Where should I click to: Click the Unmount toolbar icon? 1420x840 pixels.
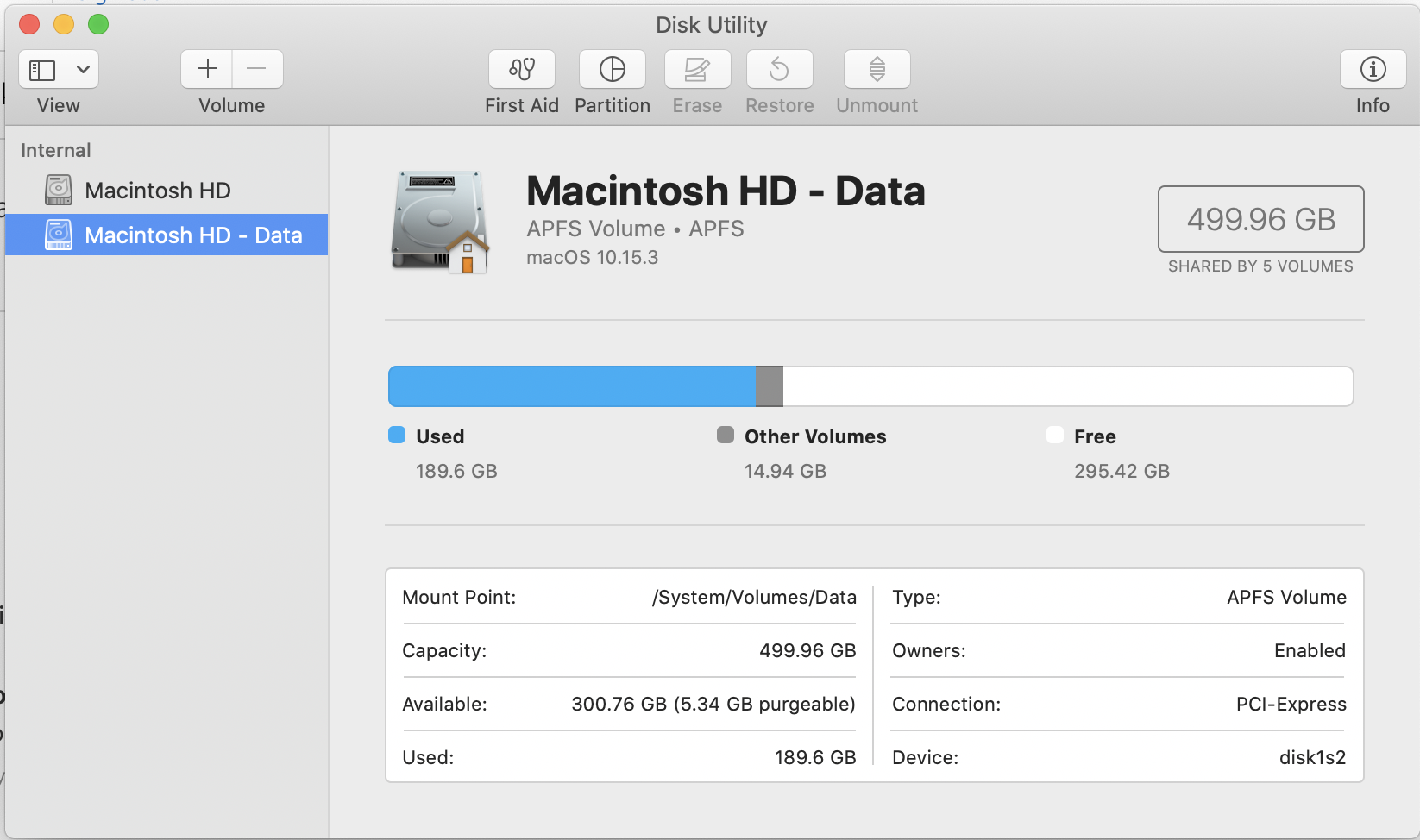pos(877,69)
